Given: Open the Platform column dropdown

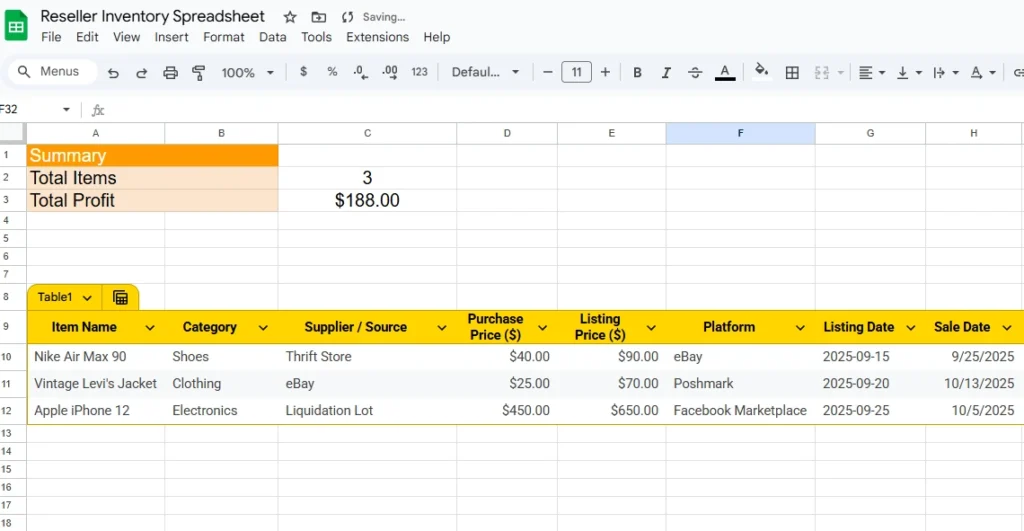Looking at the screenshot, I should (x=800, y=328).
